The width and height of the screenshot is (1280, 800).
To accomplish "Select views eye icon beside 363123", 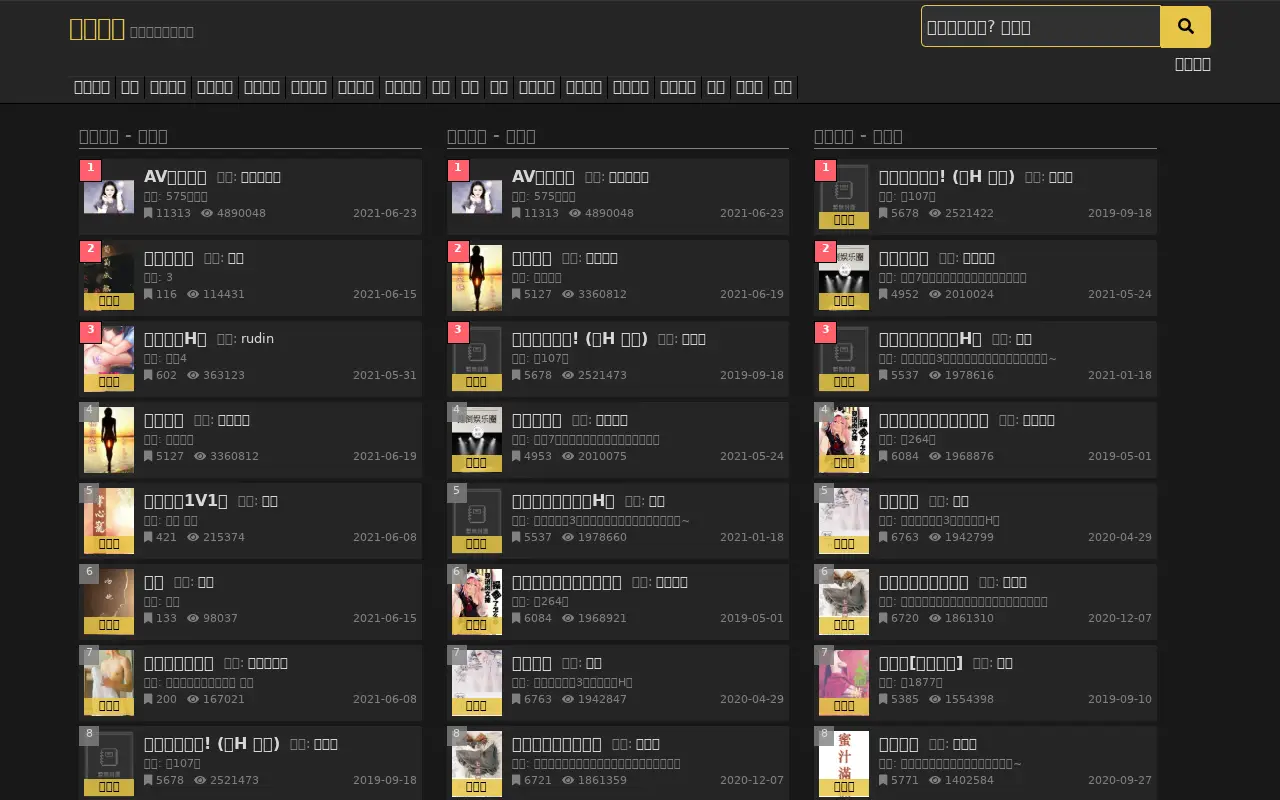I will (x=193, y=376).
